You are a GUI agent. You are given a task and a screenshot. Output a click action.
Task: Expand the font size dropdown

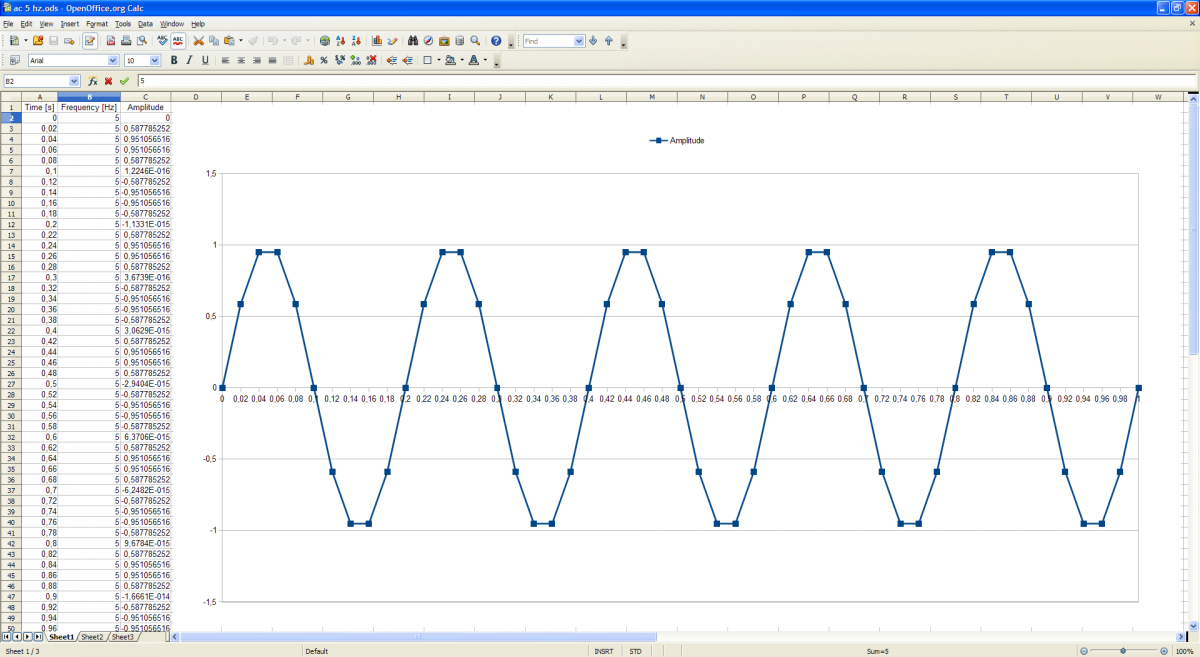[155, 61]
